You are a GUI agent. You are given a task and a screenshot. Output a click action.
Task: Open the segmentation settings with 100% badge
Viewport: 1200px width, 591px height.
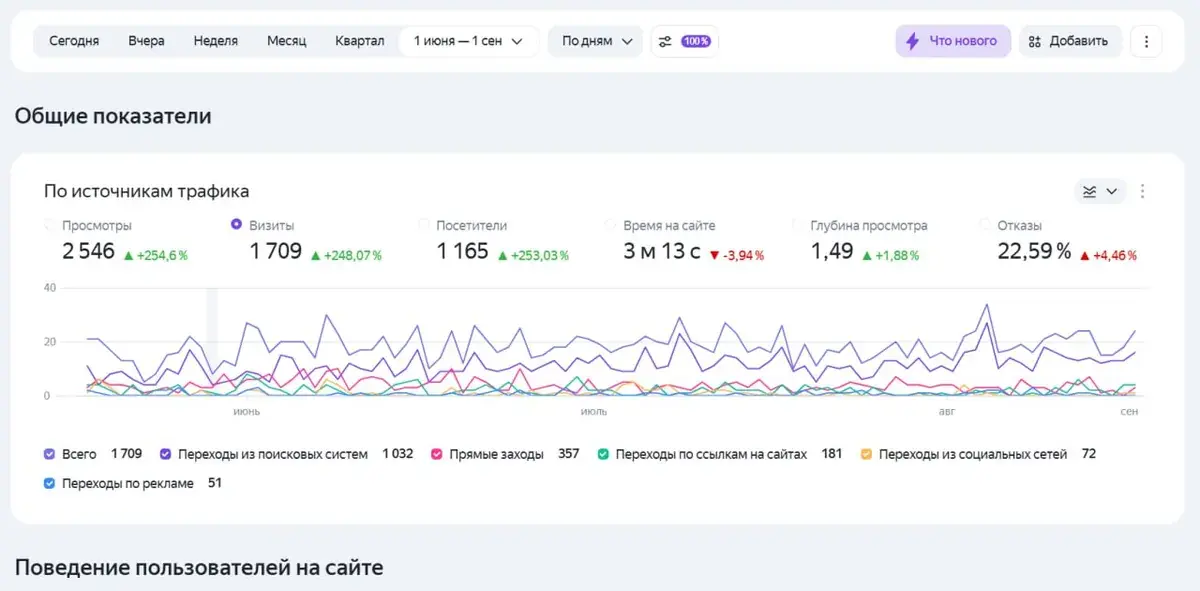[685, 41]
